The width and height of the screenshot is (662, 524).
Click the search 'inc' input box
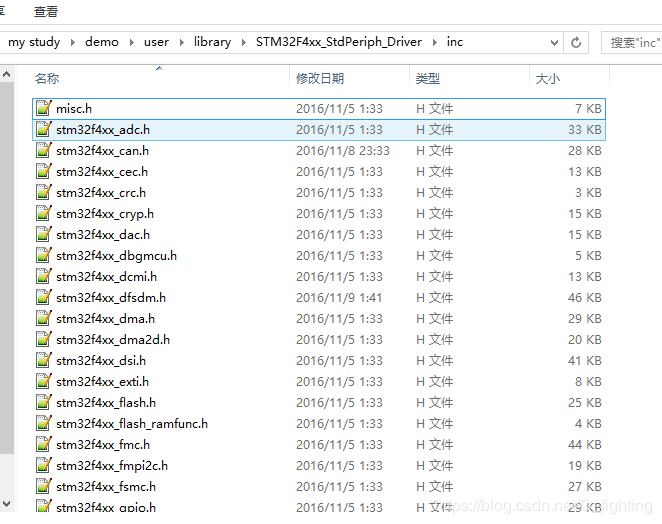click(632, 43)
